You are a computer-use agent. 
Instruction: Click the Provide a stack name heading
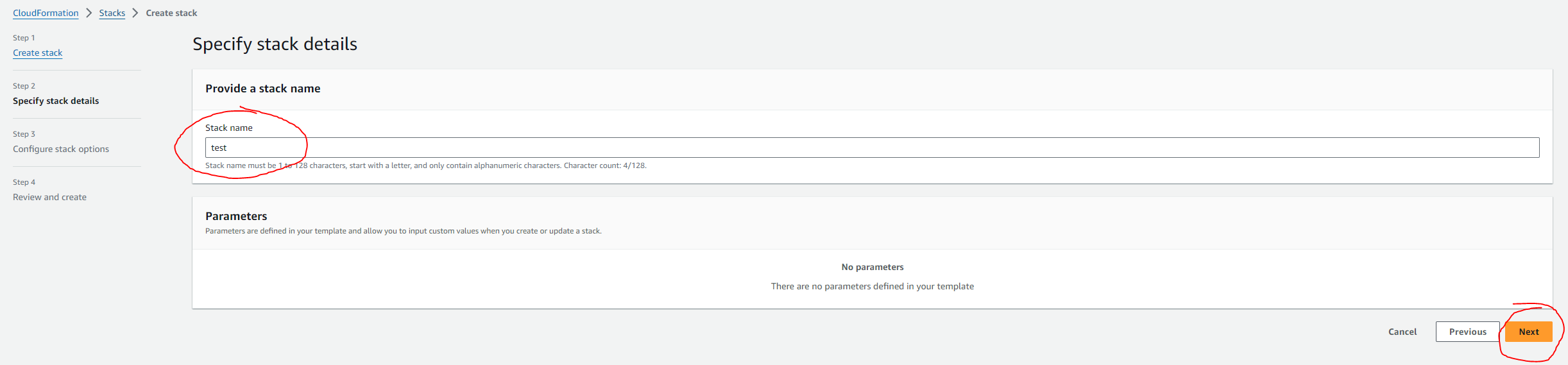pos(262,89)
